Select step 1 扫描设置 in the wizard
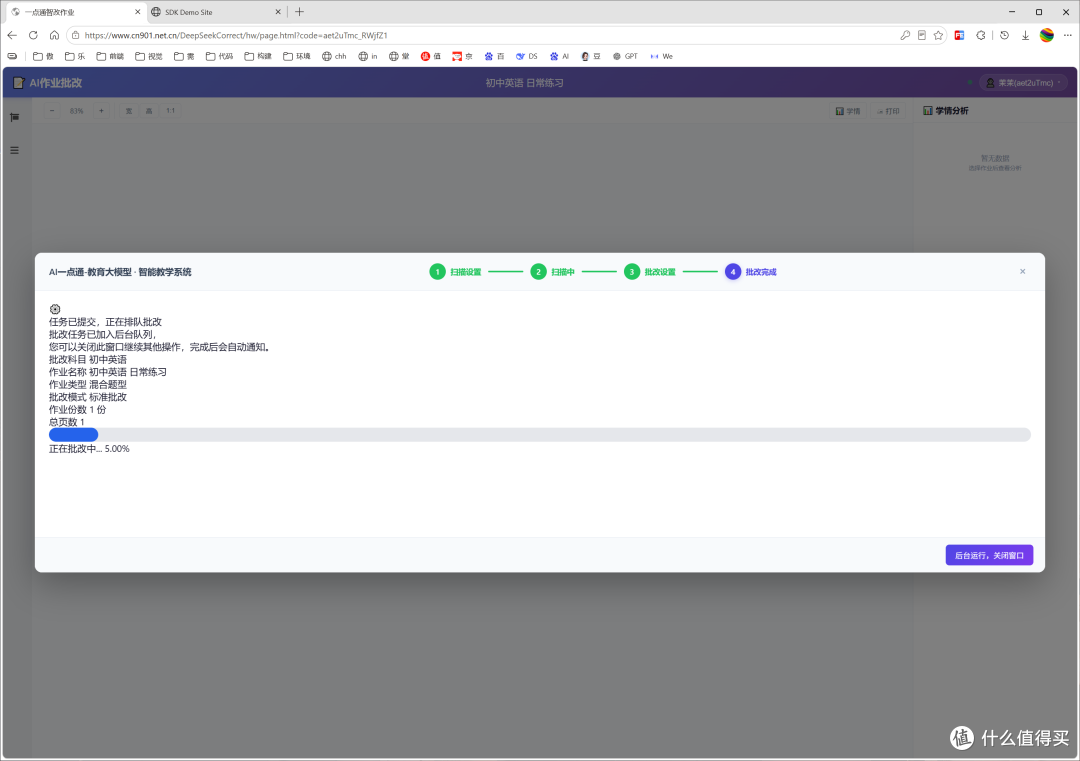Image resolution: width=1080 pixels, height=761 pixels. [455, 272]
